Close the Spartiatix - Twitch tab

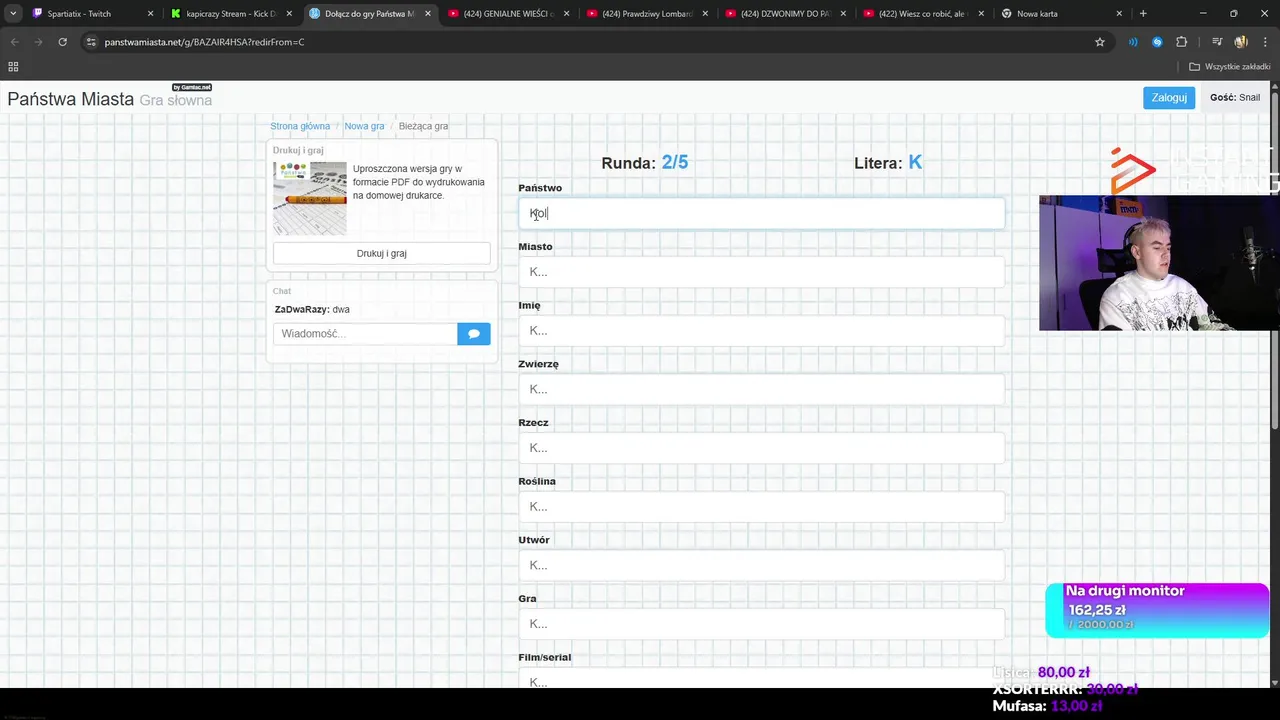click(150, 14)
